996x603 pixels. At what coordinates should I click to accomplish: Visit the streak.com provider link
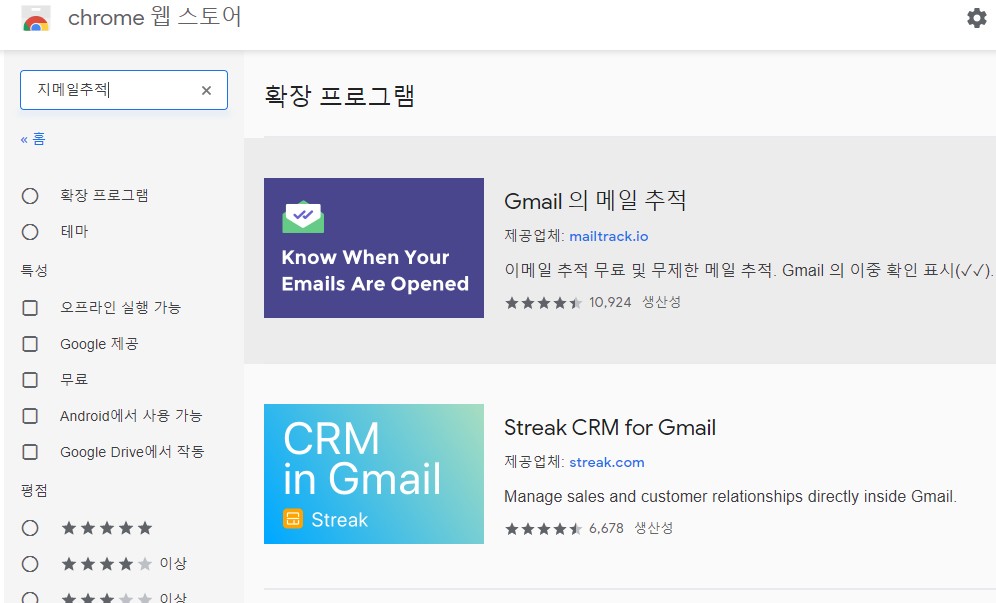[x=607, y=463]
